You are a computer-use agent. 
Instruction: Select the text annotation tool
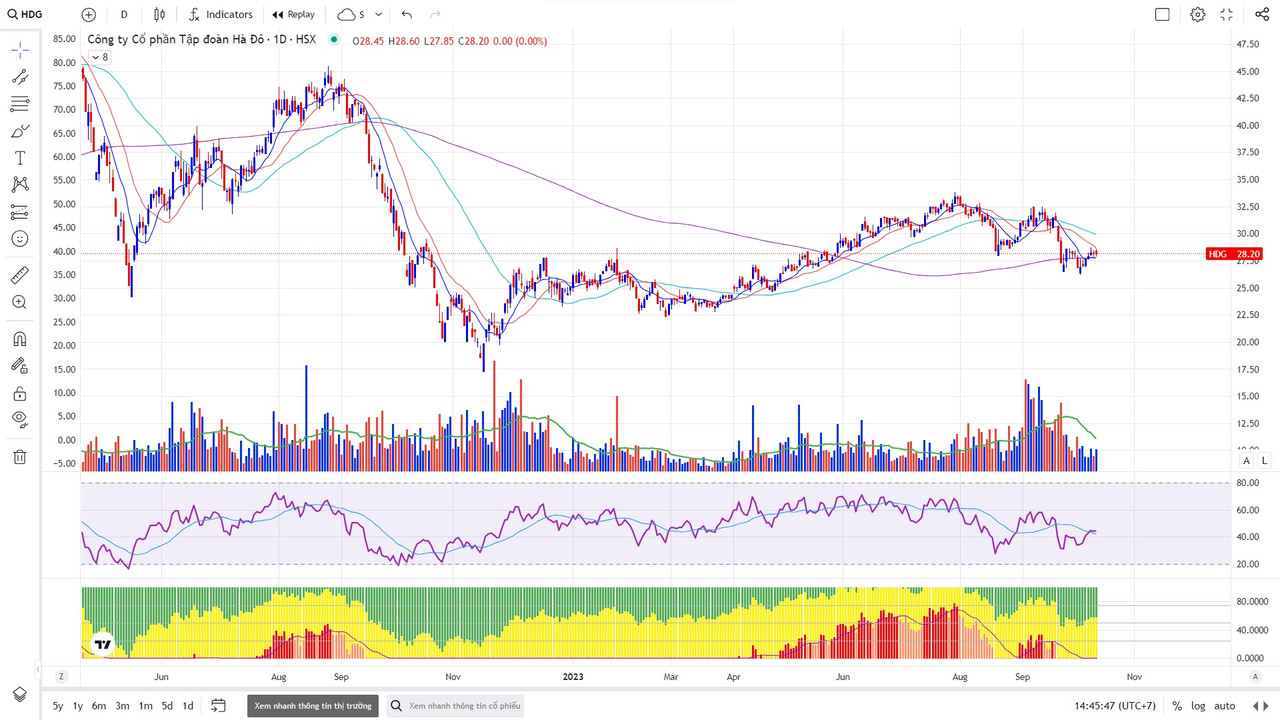20,158
